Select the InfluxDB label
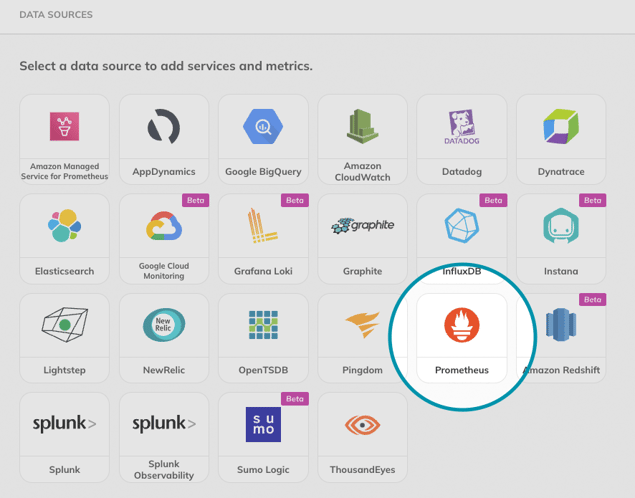This screenshot has height=498, width=635. (x=462, y=271)
